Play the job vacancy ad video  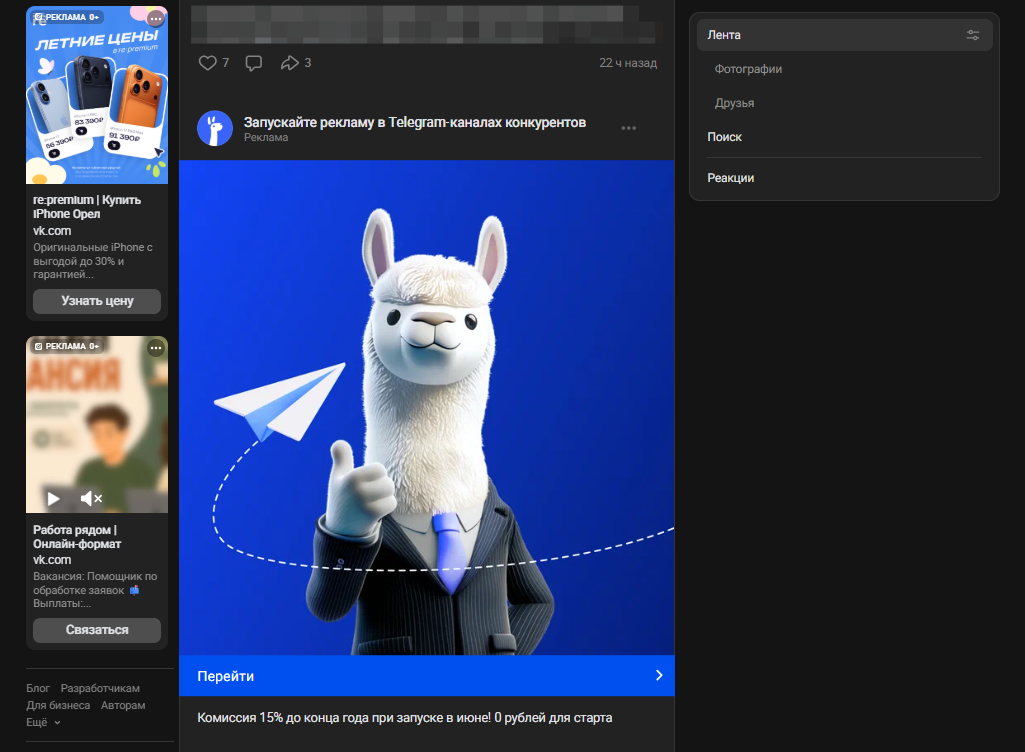[54, 498]
